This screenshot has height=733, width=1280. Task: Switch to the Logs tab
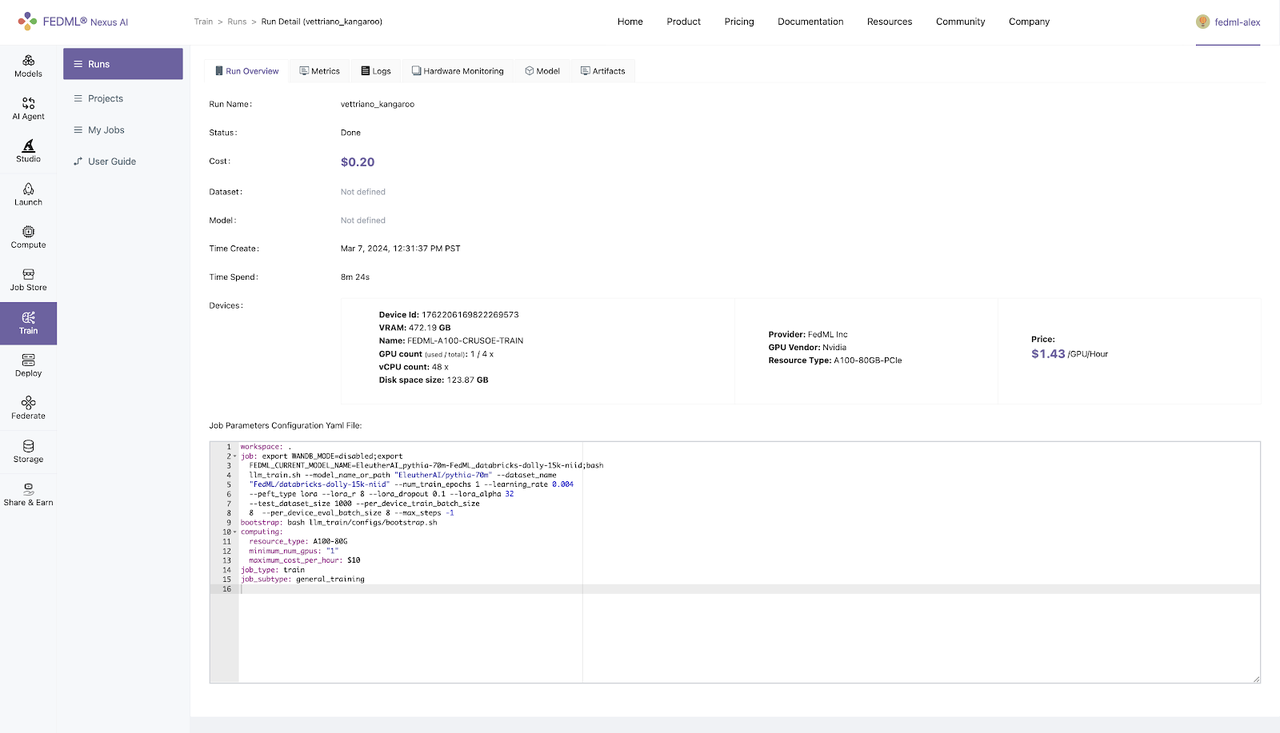coord(376,71)
